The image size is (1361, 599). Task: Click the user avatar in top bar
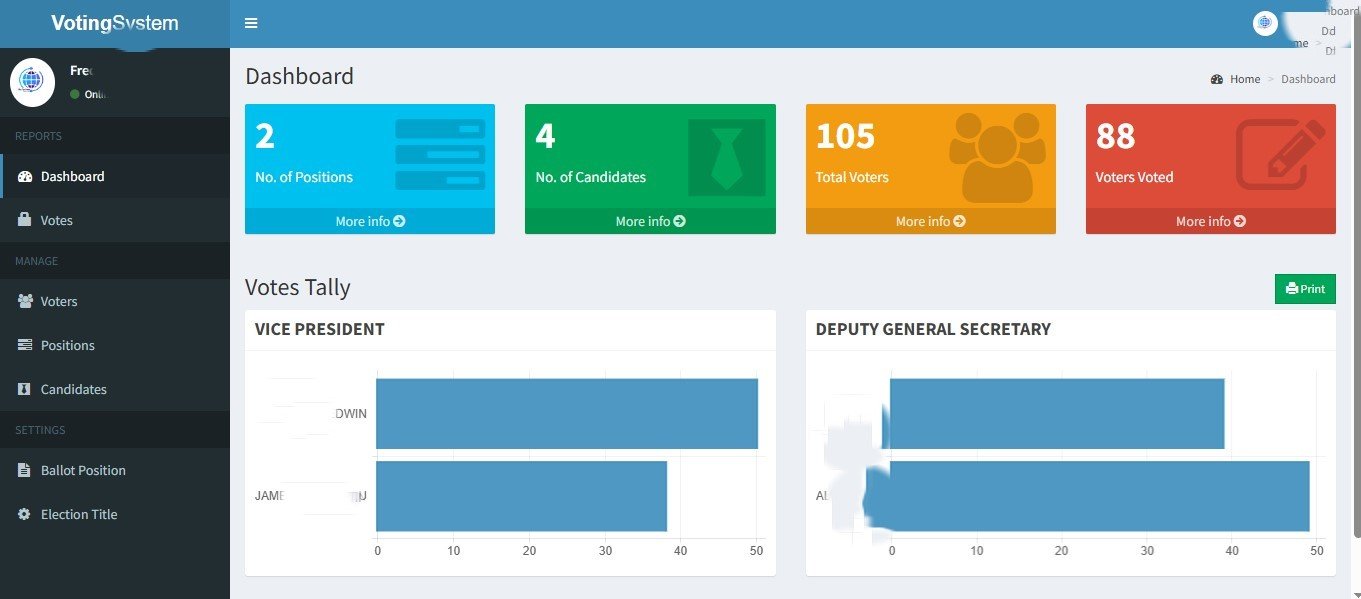tap(1265, 23)
